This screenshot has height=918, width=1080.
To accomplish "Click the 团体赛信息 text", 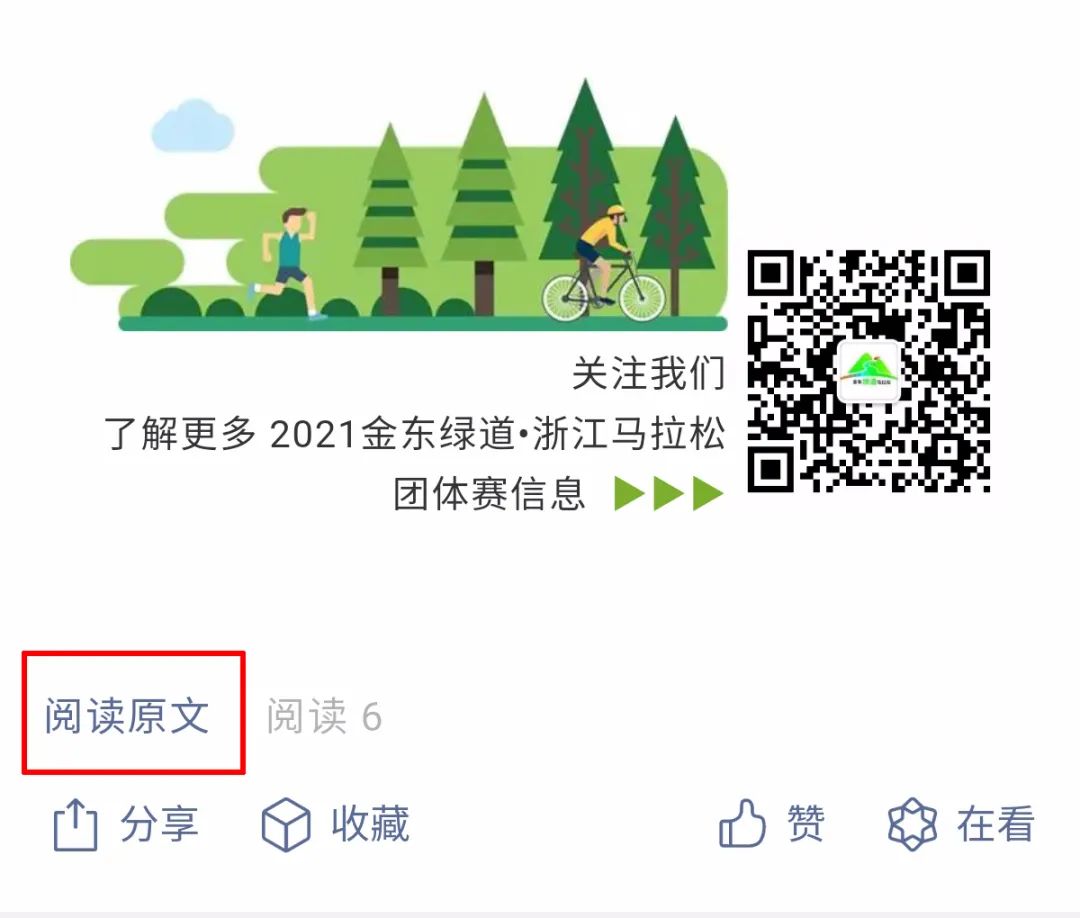I will pyautogui.click(x=490, y=493).
